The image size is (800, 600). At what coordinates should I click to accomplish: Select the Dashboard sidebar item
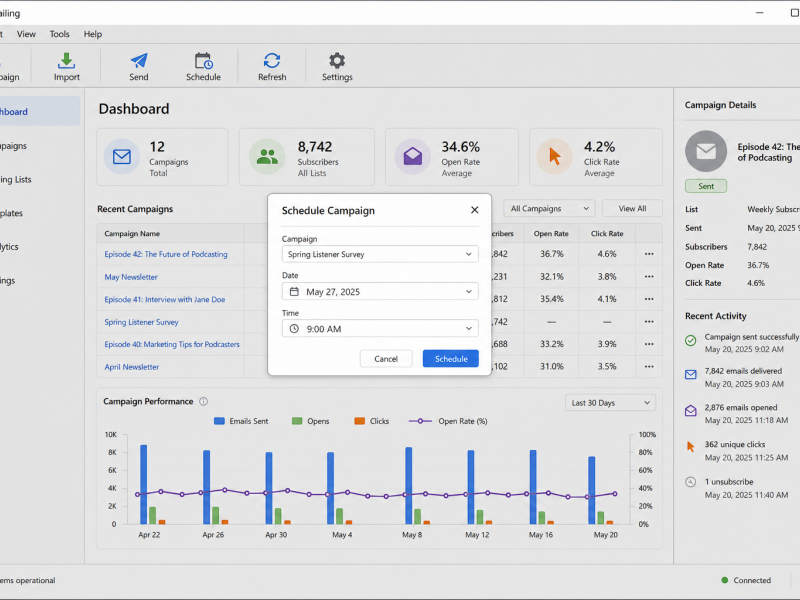[39, 111]
